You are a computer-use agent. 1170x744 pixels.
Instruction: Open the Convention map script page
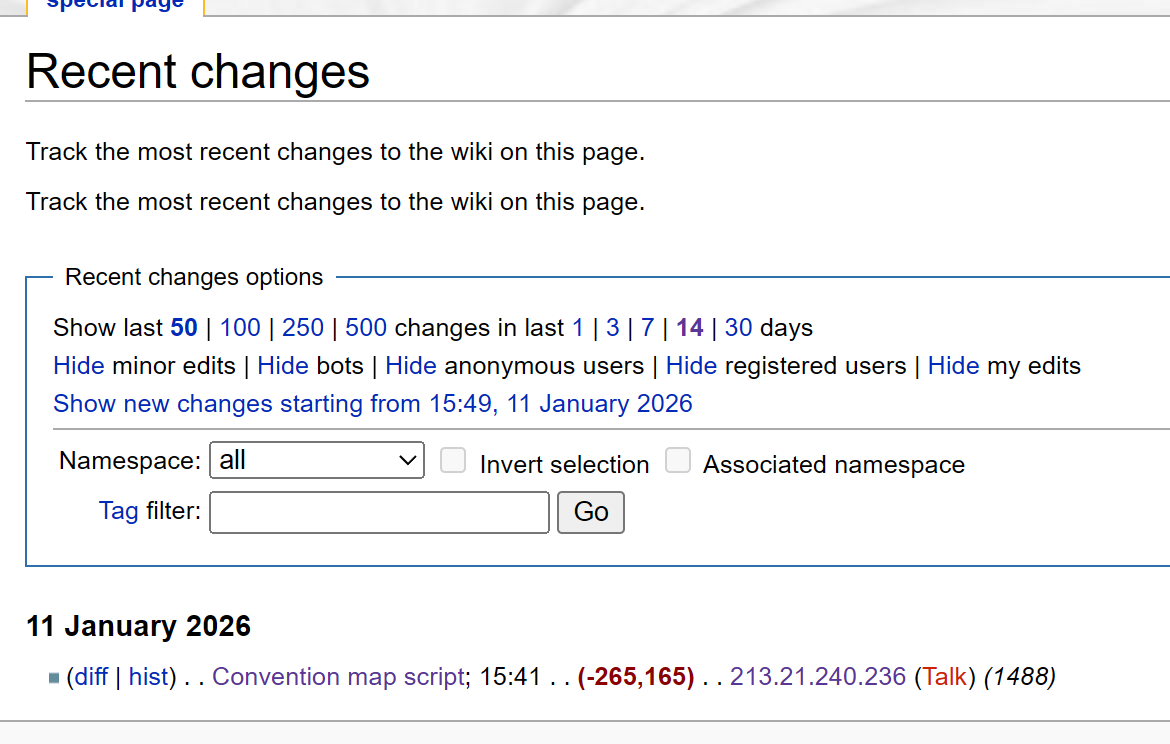(339, 677)
